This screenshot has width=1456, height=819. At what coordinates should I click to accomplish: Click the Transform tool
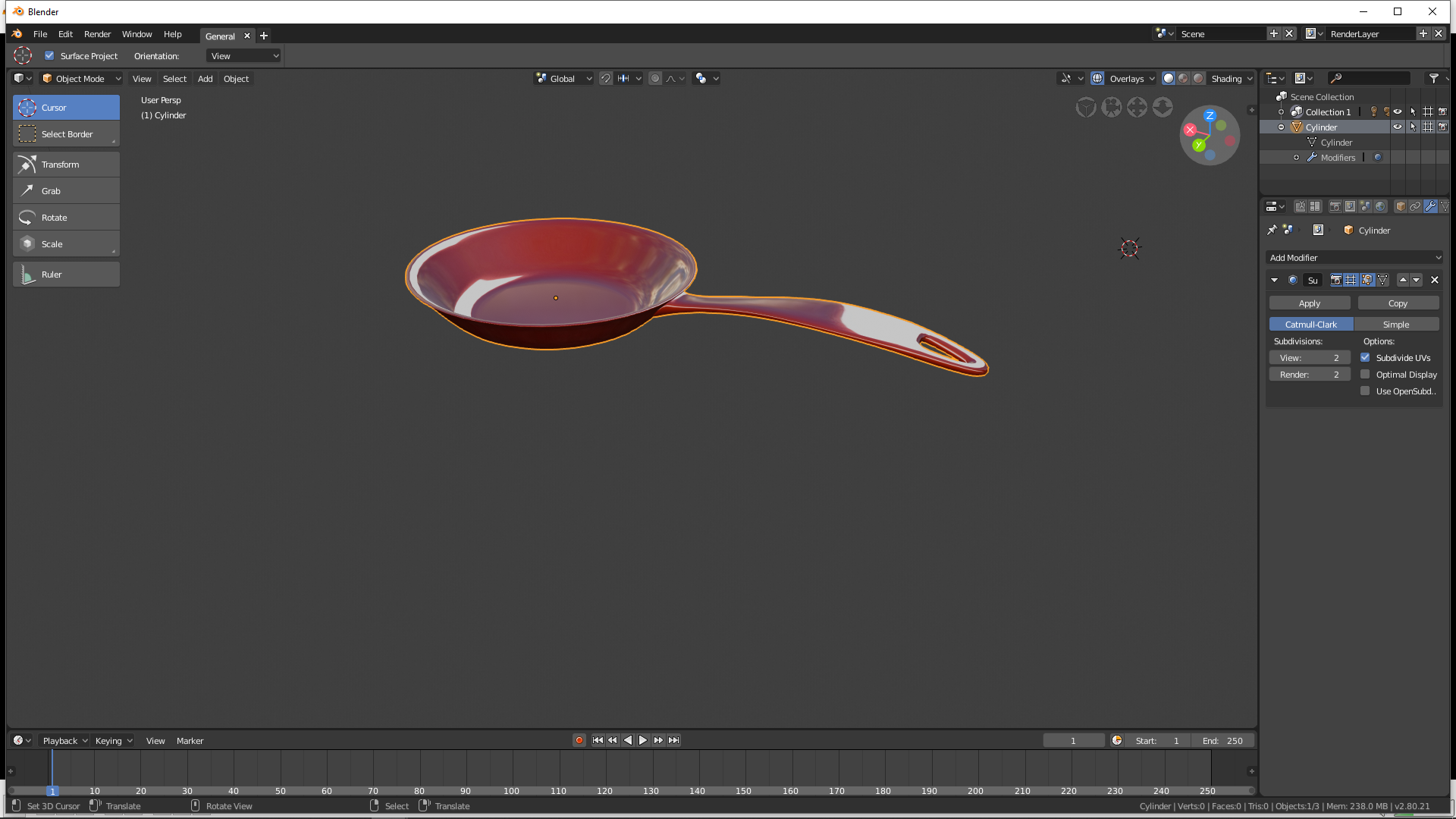pos(66,165)
